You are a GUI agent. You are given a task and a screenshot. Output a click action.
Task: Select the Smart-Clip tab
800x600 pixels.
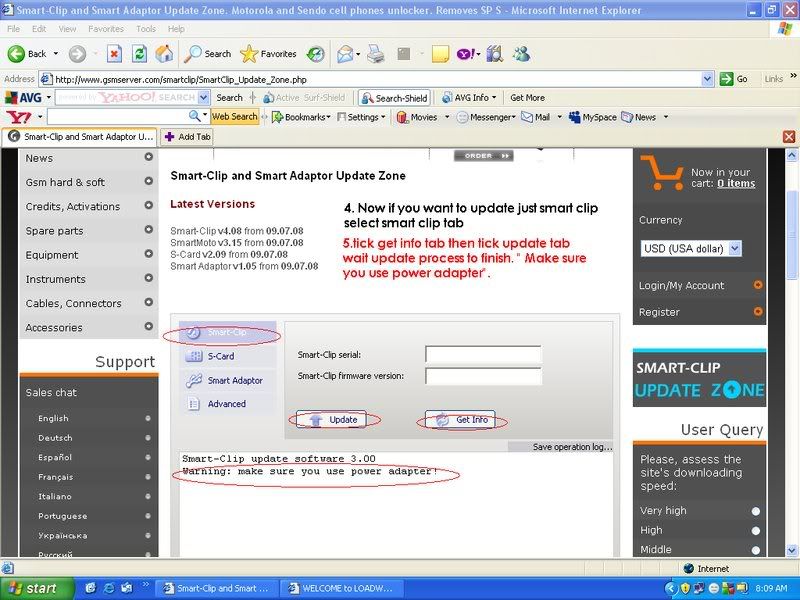tap(227, 332)
